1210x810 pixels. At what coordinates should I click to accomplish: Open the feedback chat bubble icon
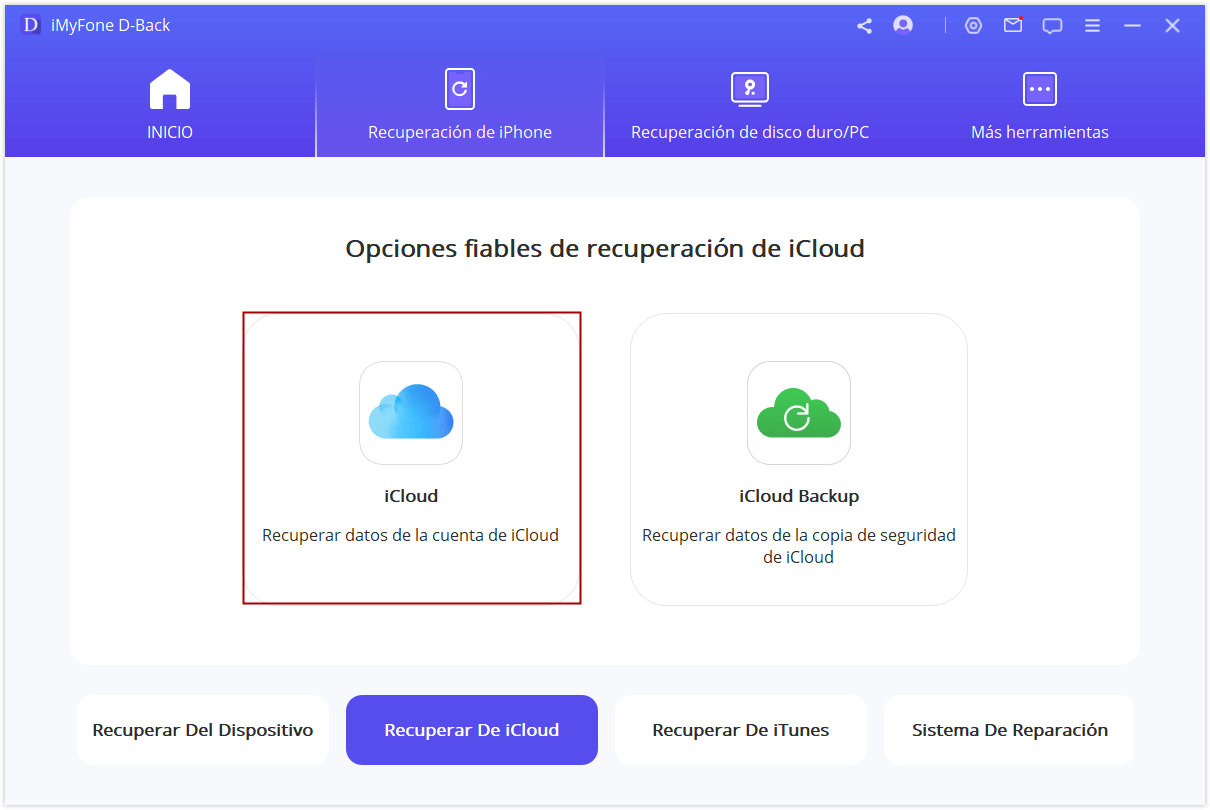coord(1052,25)
